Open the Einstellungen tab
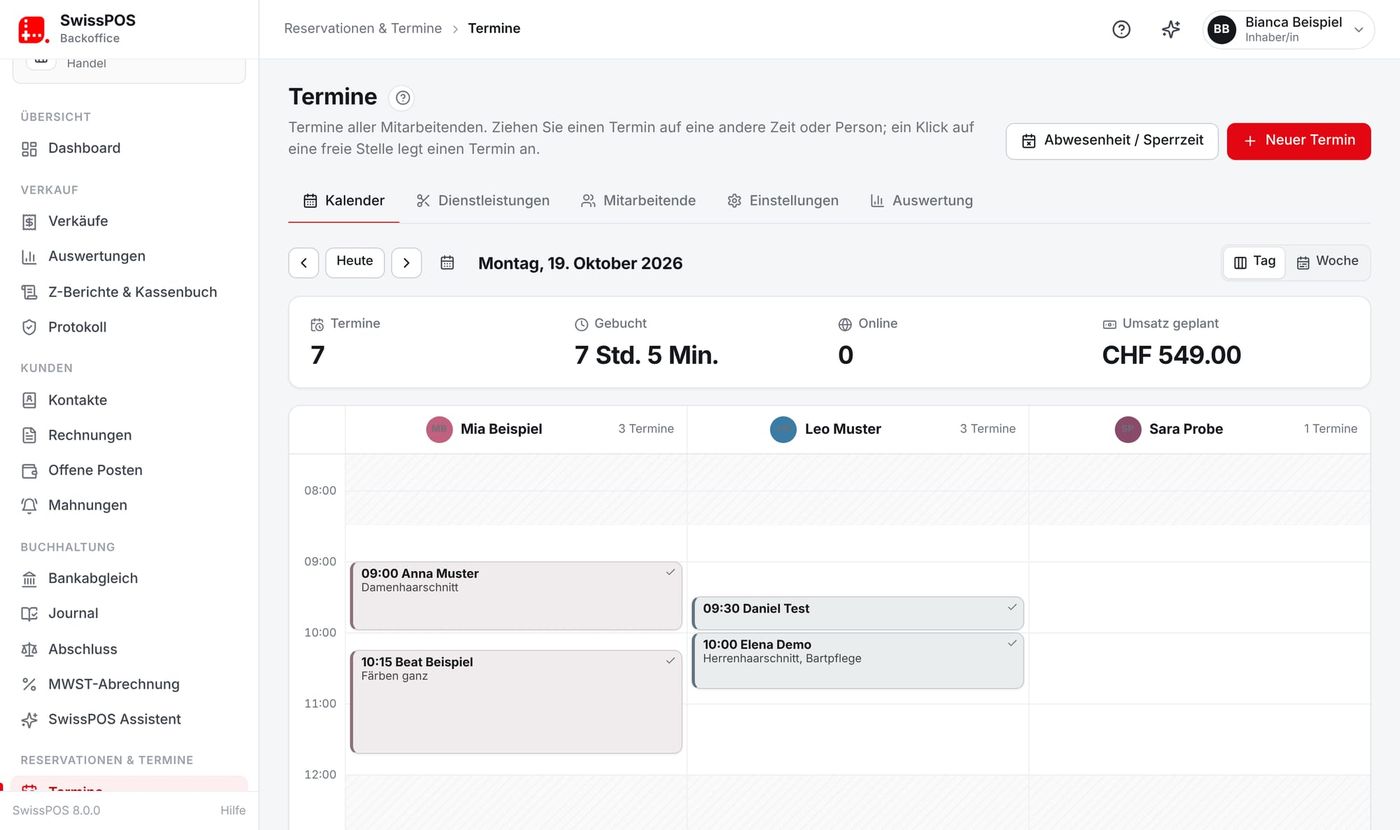 (x=783, y=201)
